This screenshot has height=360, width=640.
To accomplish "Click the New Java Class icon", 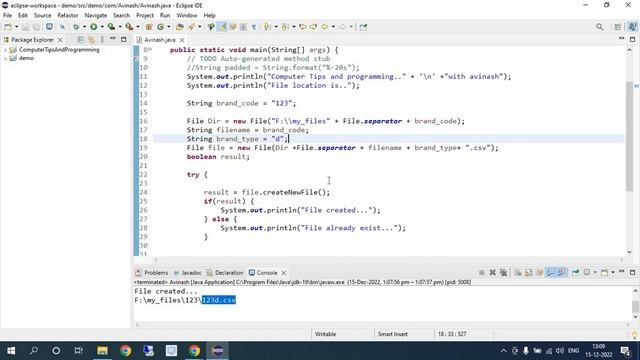I will point(160,27).
